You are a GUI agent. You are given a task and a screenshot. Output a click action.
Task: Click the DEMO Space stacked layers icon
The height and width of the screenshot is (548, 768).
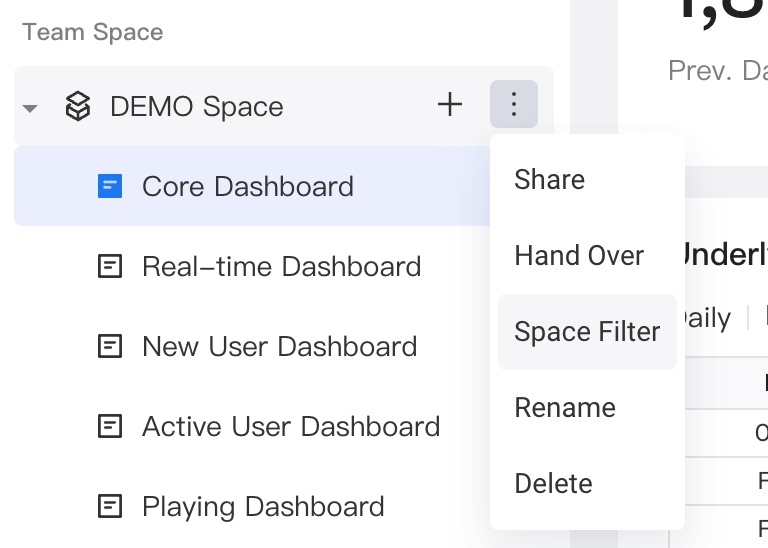(x=77, y=106)
